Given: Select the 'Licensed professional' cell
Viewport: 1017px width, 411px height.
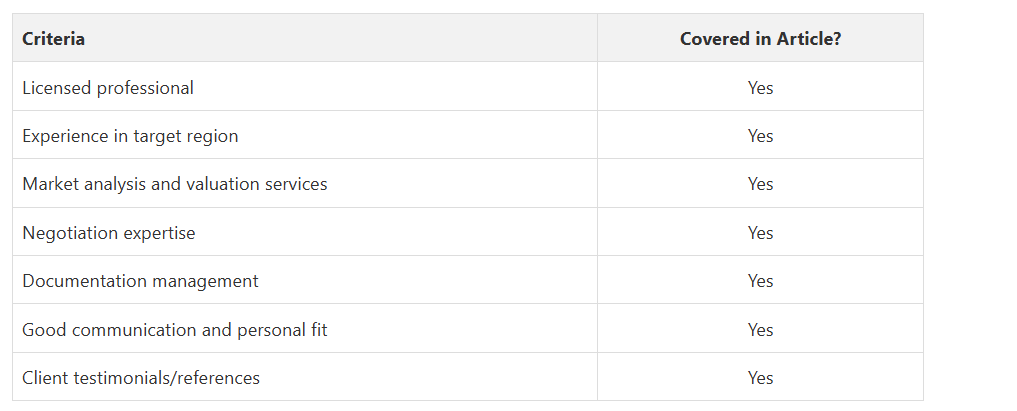Looking at the screenshot, I should [108, 88].
